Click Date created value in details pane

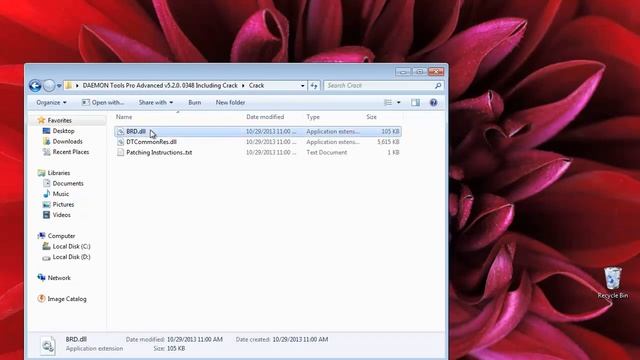tap(300, 340)
